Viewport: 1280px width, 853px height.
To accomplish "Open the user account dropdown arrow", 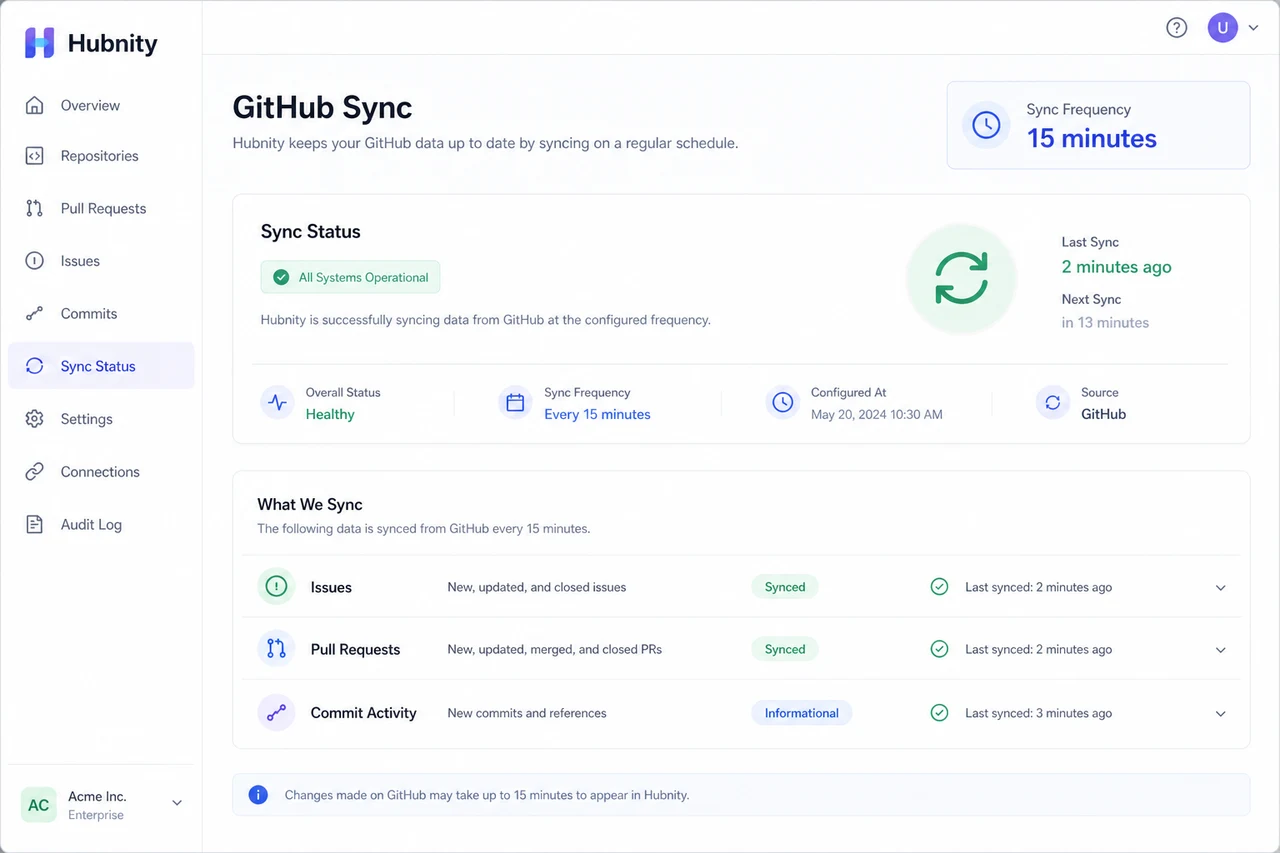I will pos(1253,29).
